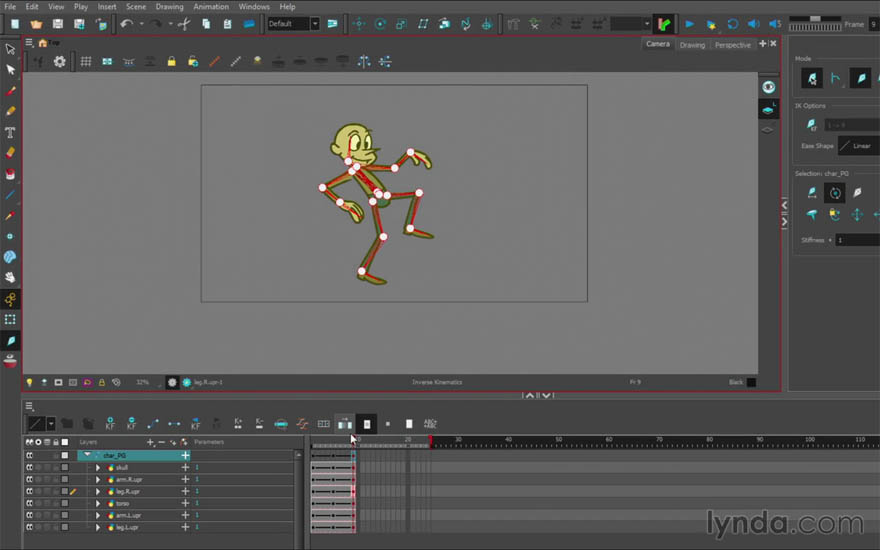880x550 pixels.
Task: Click the frame 30 mark on timeline ruler
Action: [458, 440]
